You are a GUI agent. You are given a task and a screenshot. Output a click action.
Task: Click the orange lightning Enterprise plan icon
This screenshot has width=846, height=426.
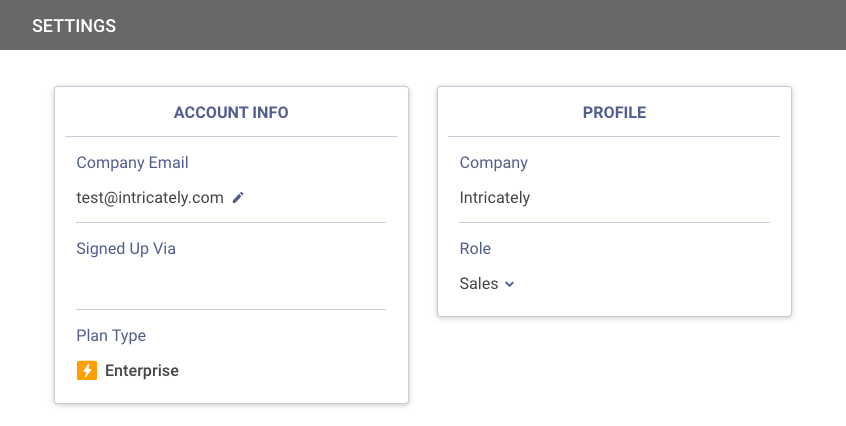coord(87,371)
